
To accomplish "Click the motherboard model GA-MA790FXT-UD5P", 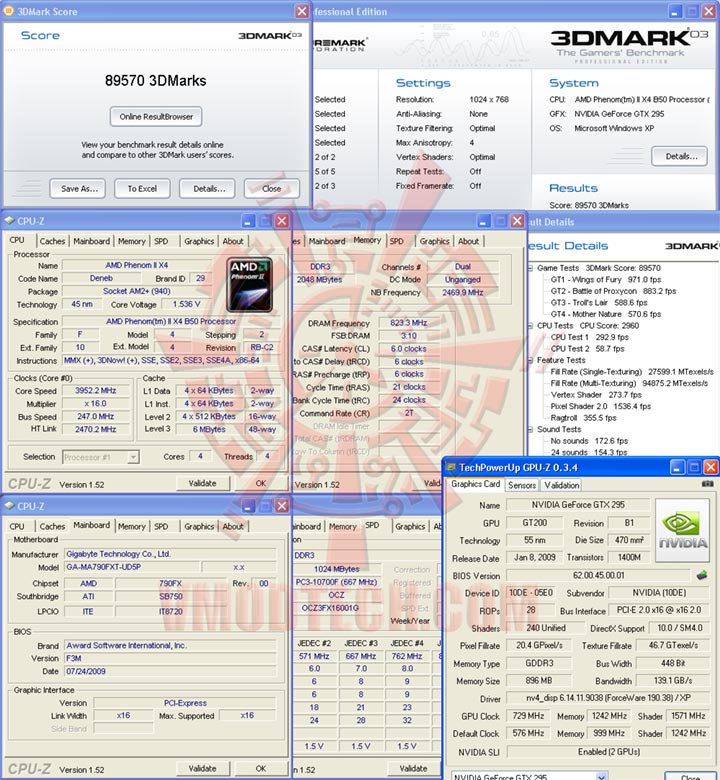I will pyautogui.click(x=132, y=567).
